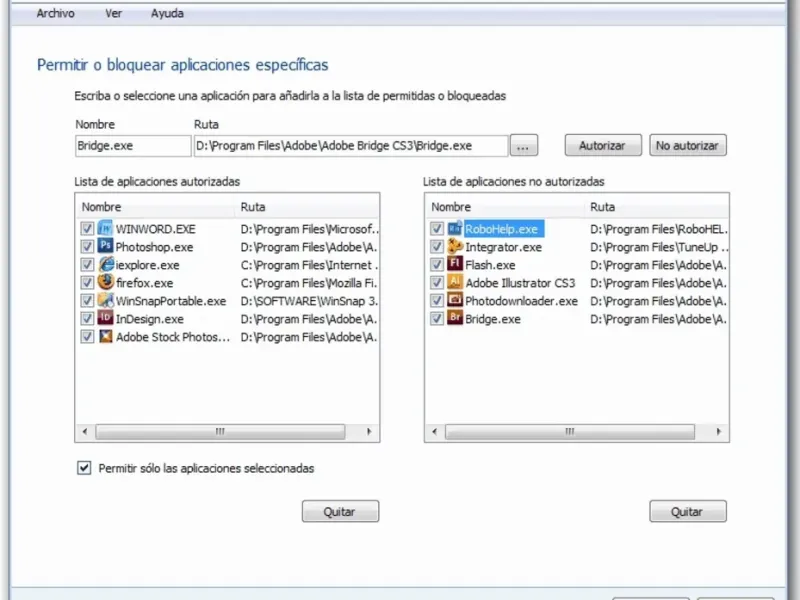Image resolution: width=800 pixels, height=600 pixels.
Task: Click the Photodownloader.exe app icon
Action: click(455, 300)
